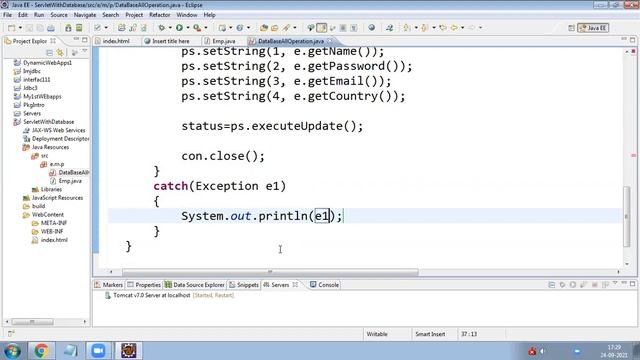This screenshot has height=360, width=640.
Task: Click the Open Web Browser globe icon
Action: point(371,28)
